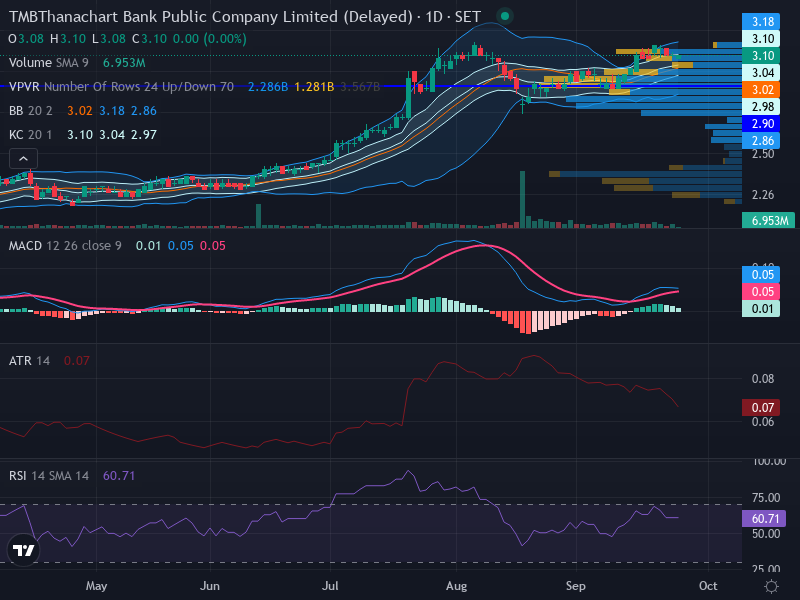800x600 pixels.
Task: Click the pink 0.05 MACD signal label
Action: [x=761, y=291]
